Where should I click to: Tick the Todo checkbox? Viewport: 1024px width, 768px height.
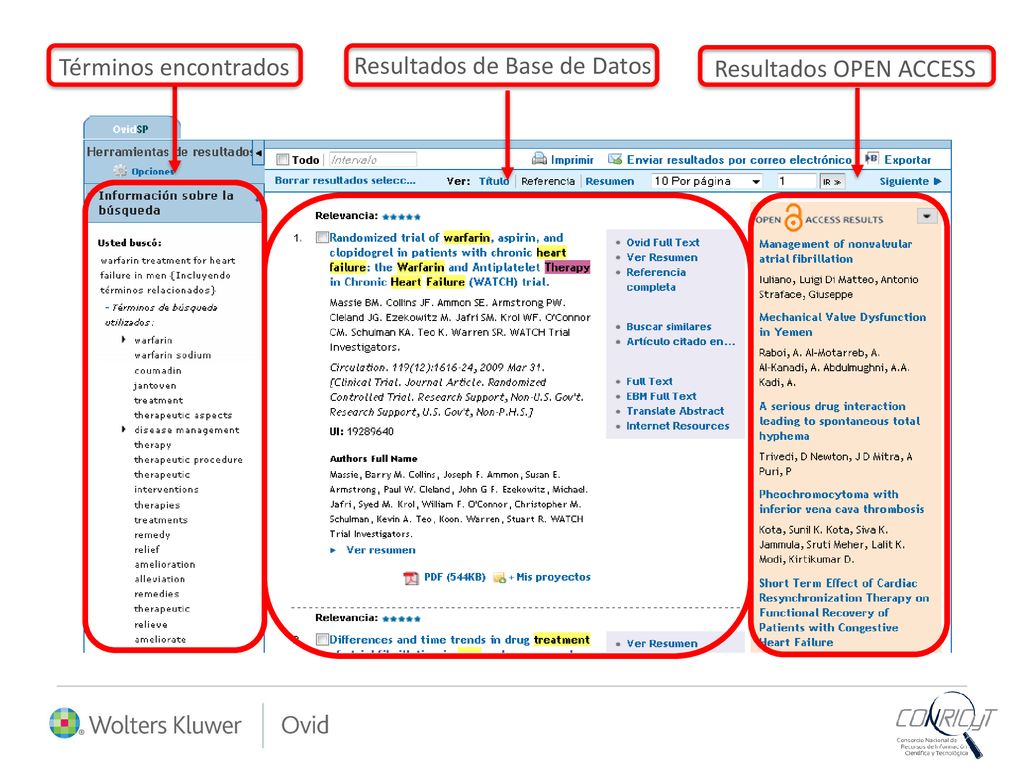(283, 159)
